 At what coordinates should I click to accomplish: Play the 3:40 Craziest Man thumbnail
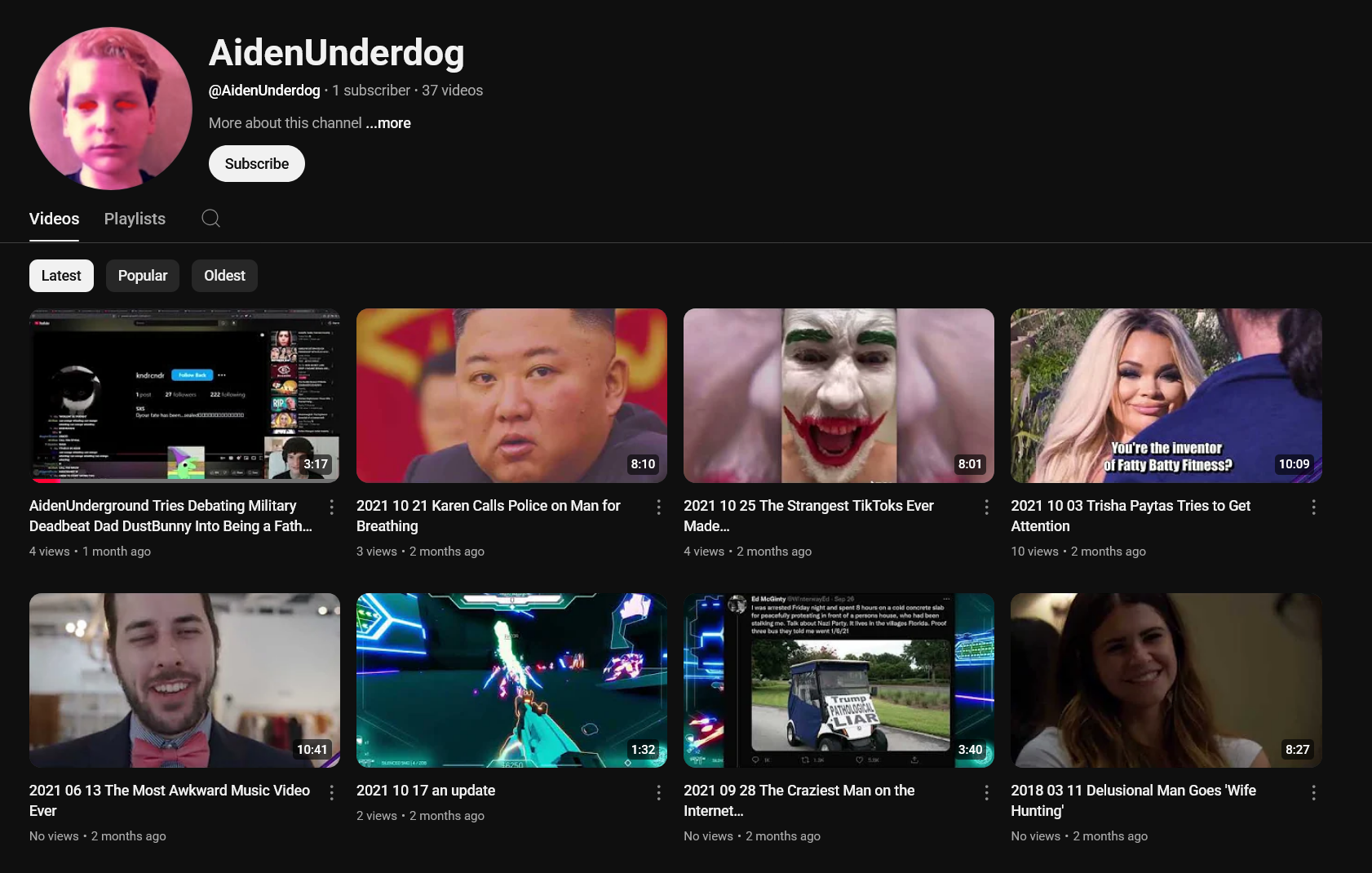(839, 680)
